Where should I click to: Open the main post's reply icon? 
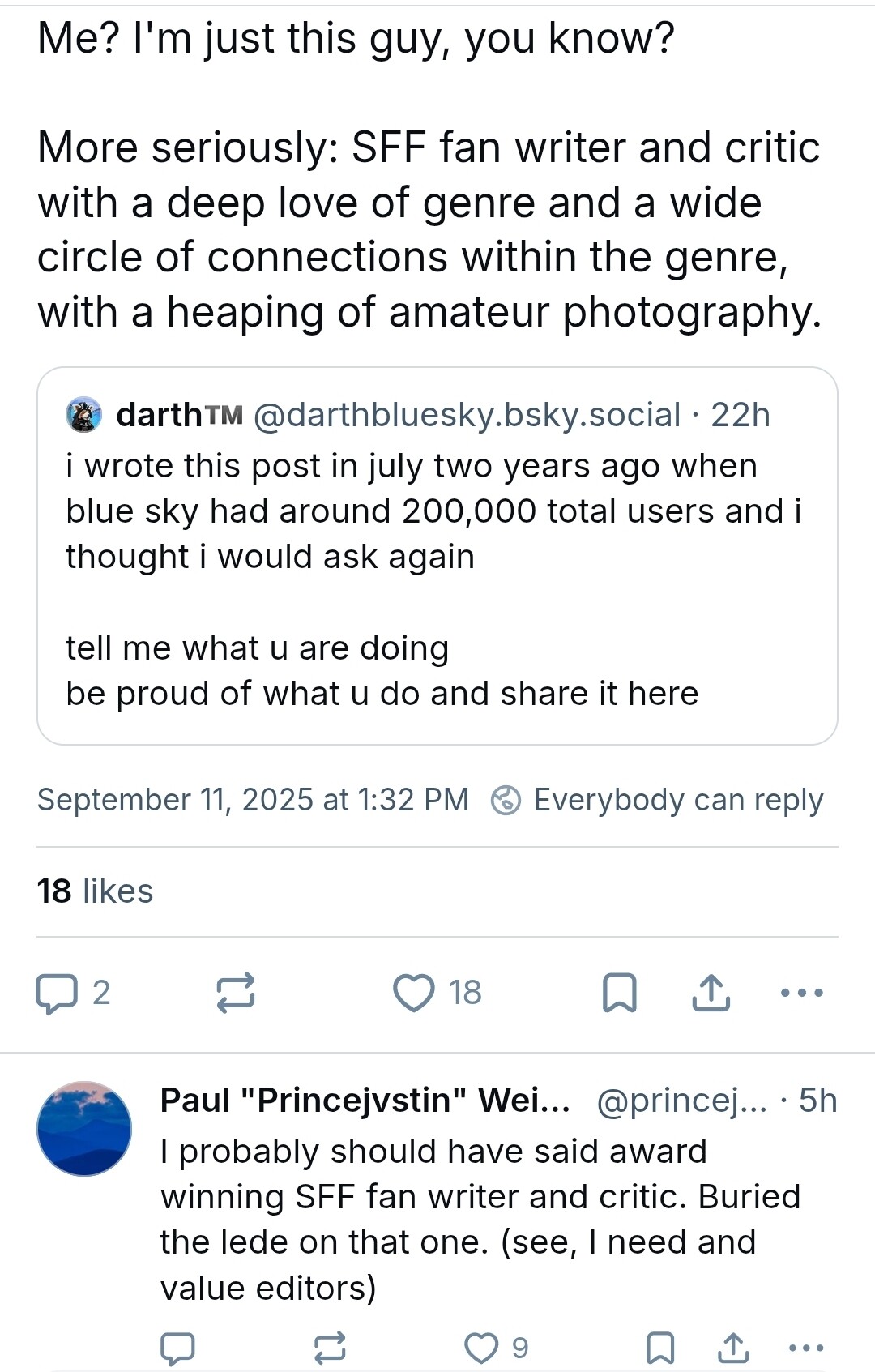(x=57, y=994)
